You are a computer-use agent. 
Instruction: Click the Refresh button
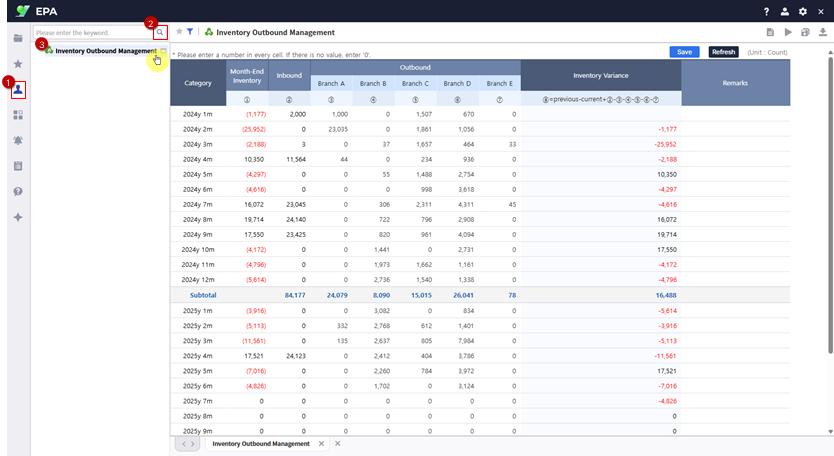pyautogui.click(x=723, y=52)
